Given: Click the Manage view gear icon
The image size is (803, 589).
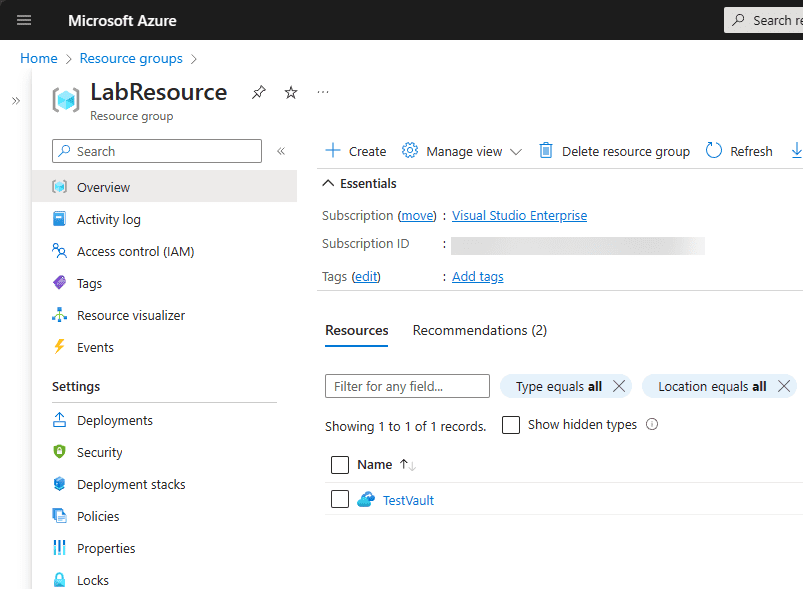Looking at the screenshot, I should coord(410,151).
